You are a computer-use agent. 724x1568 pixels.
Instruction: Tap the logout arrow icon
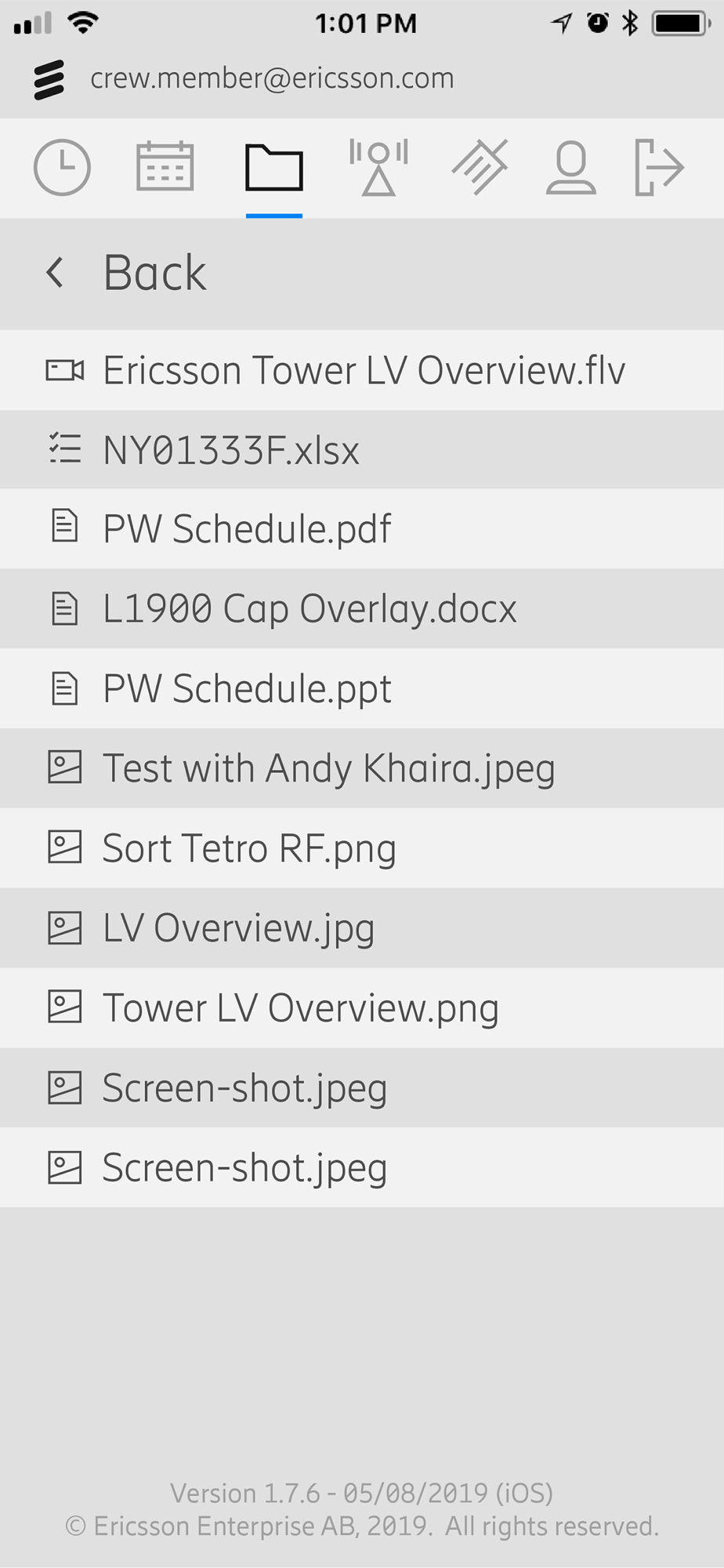point(659,167)
